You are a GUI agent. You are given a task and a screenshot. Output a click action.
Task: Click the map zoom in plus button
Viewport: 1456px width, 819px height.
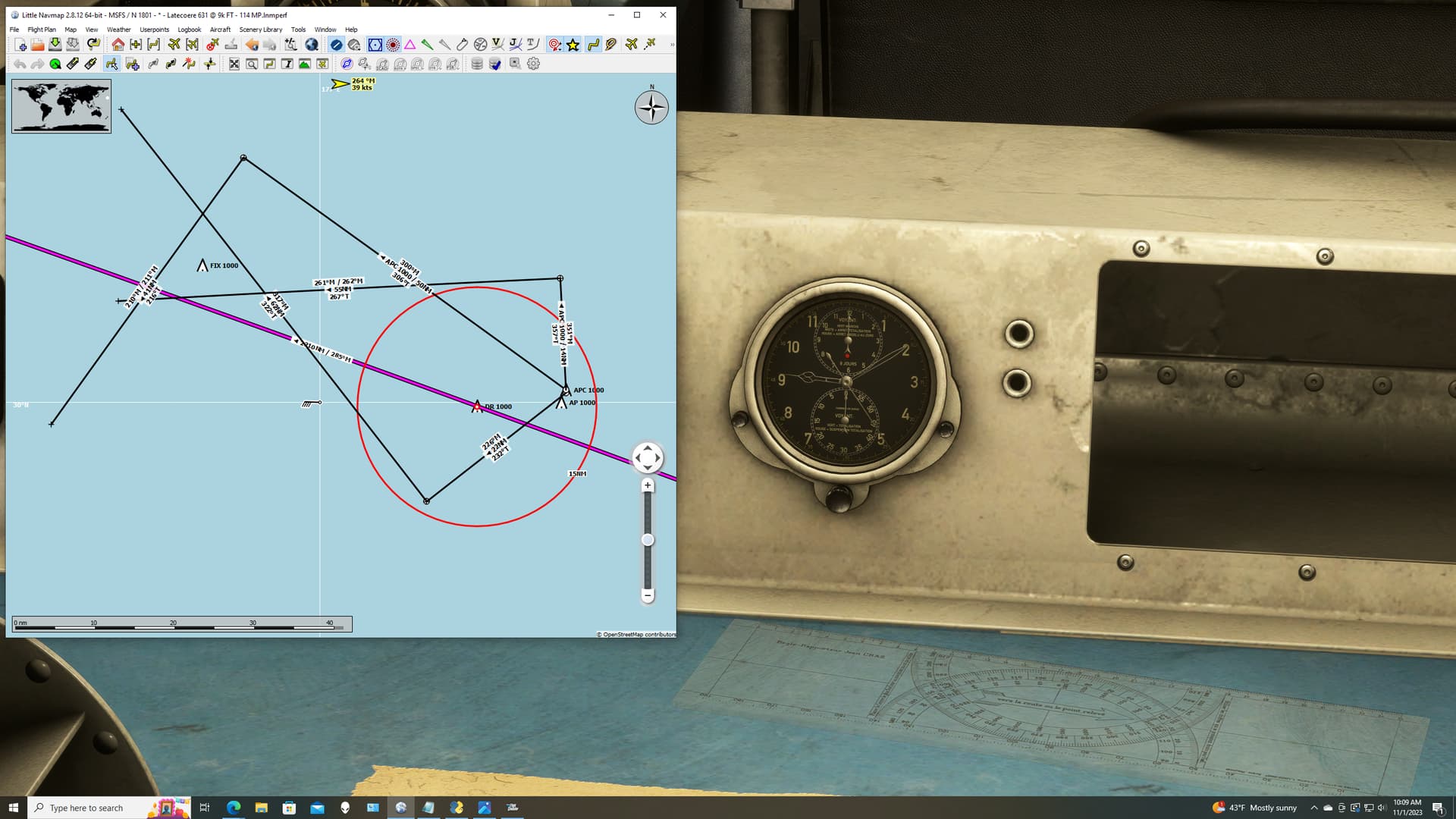(648, 485)
